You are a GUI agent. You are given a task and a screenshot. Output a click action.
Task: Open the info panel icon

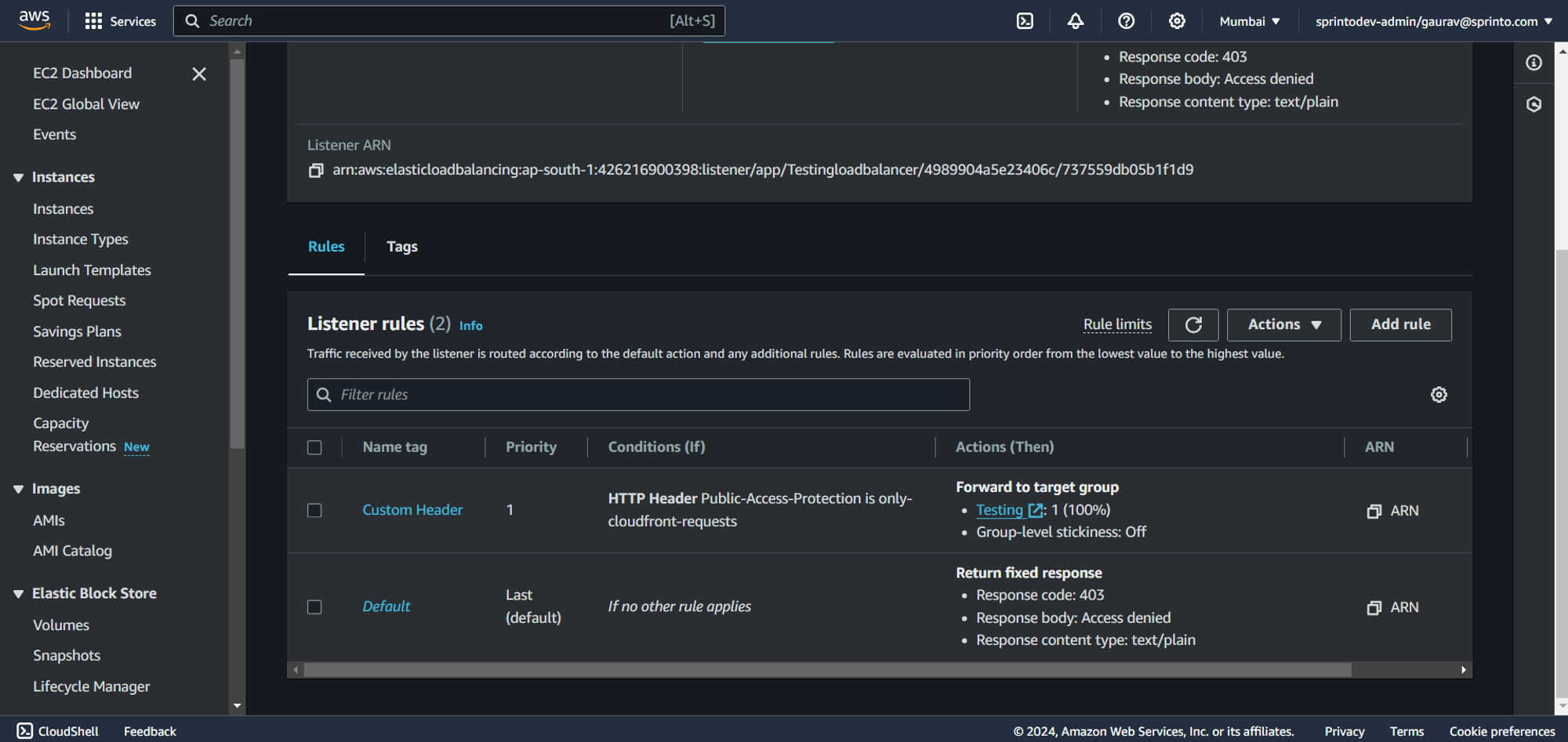pyautogui.click(x=1534, y=63)
